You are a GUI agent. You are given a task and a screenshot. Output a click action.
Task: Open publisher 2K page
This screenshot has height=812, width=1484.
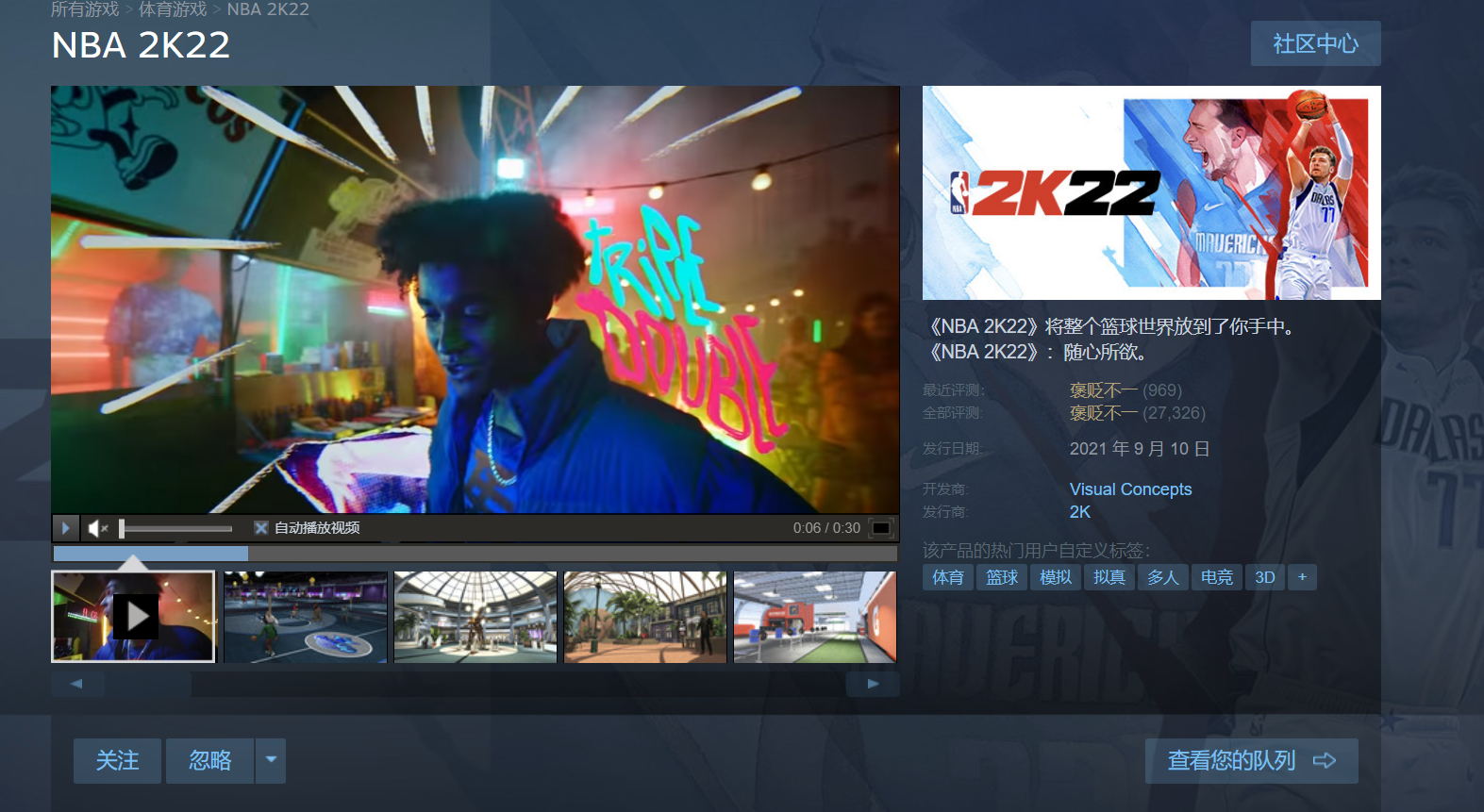click(1080, 512)
